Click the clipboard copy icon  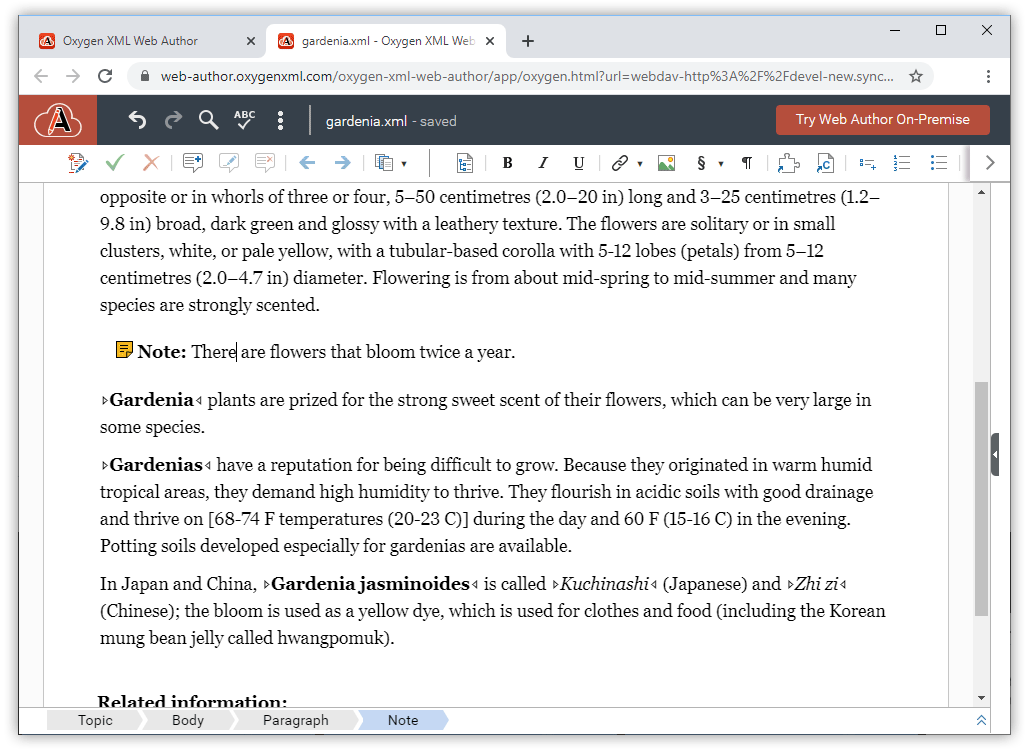coord(384,163)
